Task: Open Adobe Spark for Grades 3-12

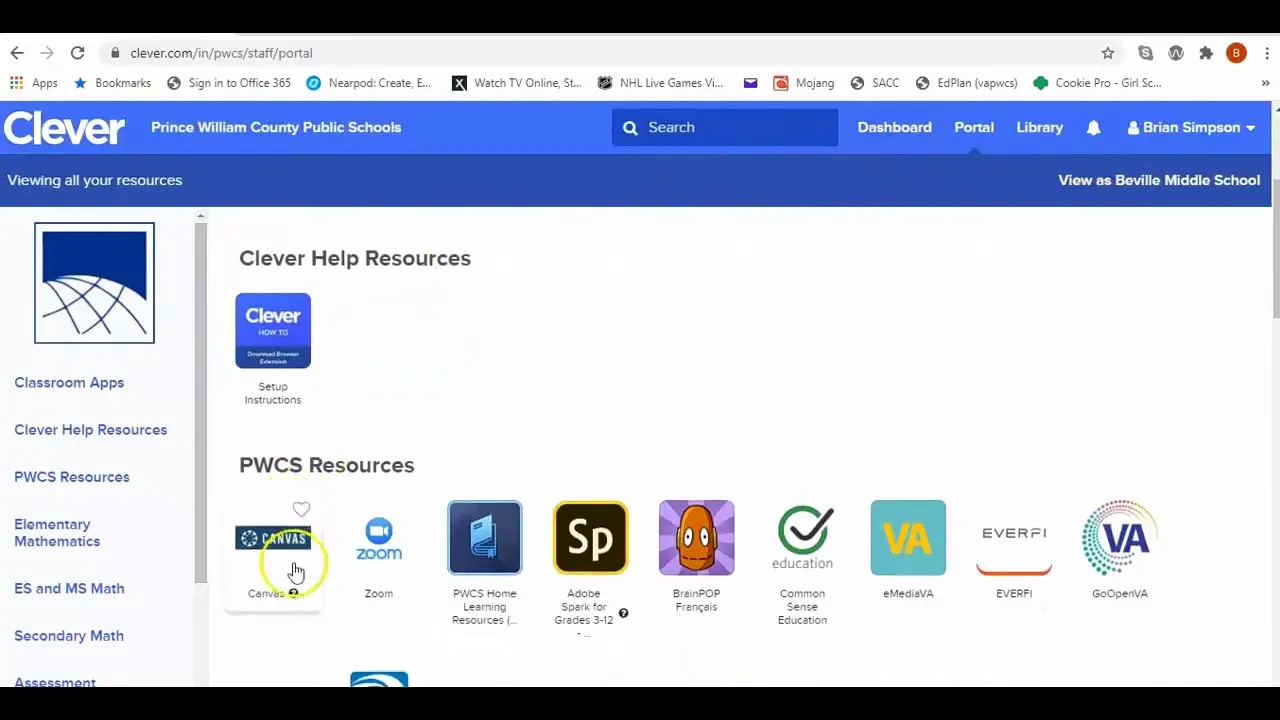Action: click(590, 538)
